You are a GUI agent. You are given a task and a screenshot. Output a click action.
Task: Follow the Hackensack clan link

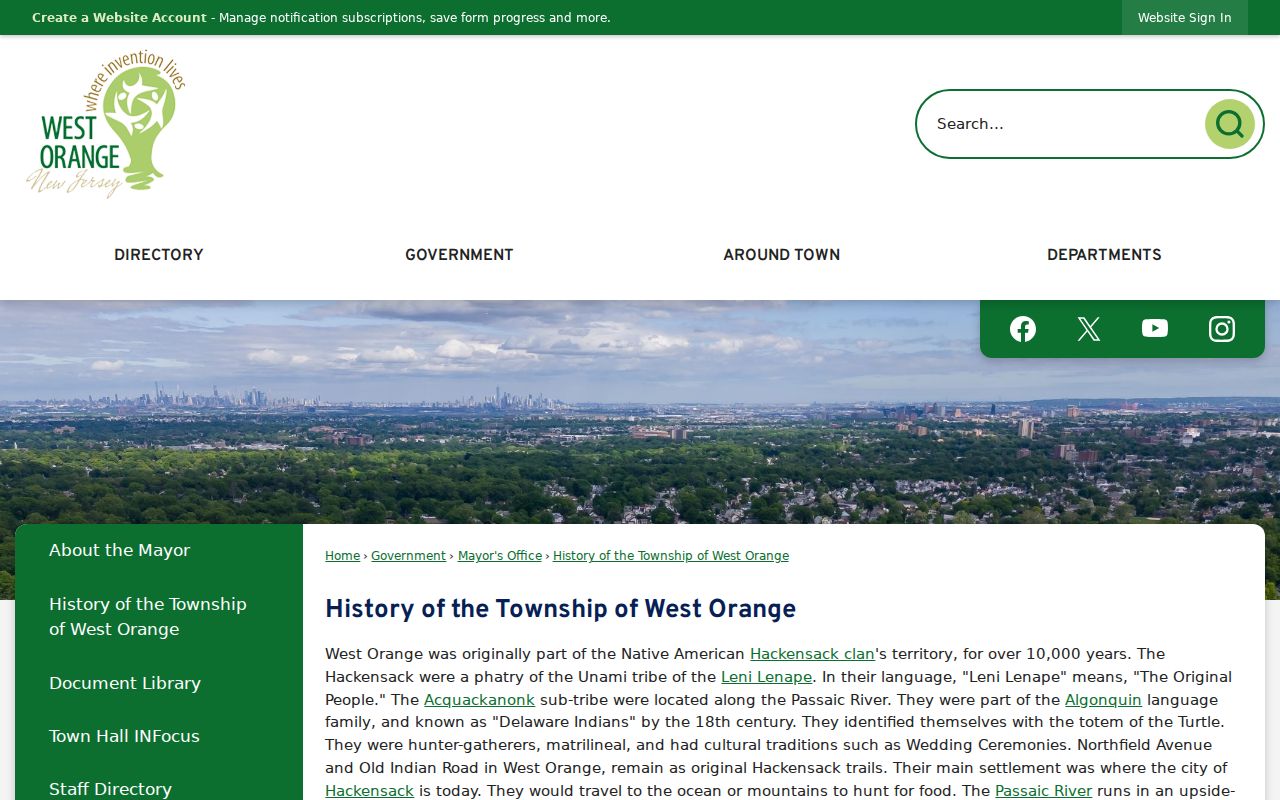point(812,654)
